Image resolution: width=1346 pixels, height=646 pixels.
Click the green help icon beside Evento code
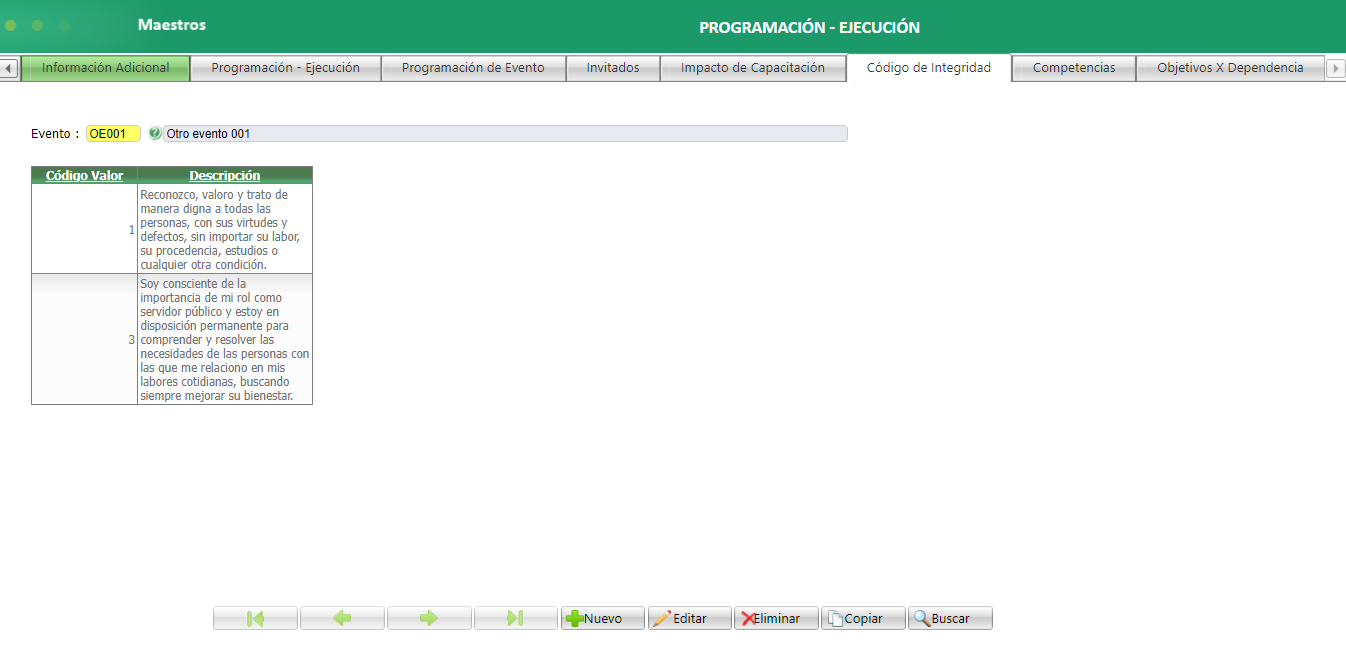153,131
